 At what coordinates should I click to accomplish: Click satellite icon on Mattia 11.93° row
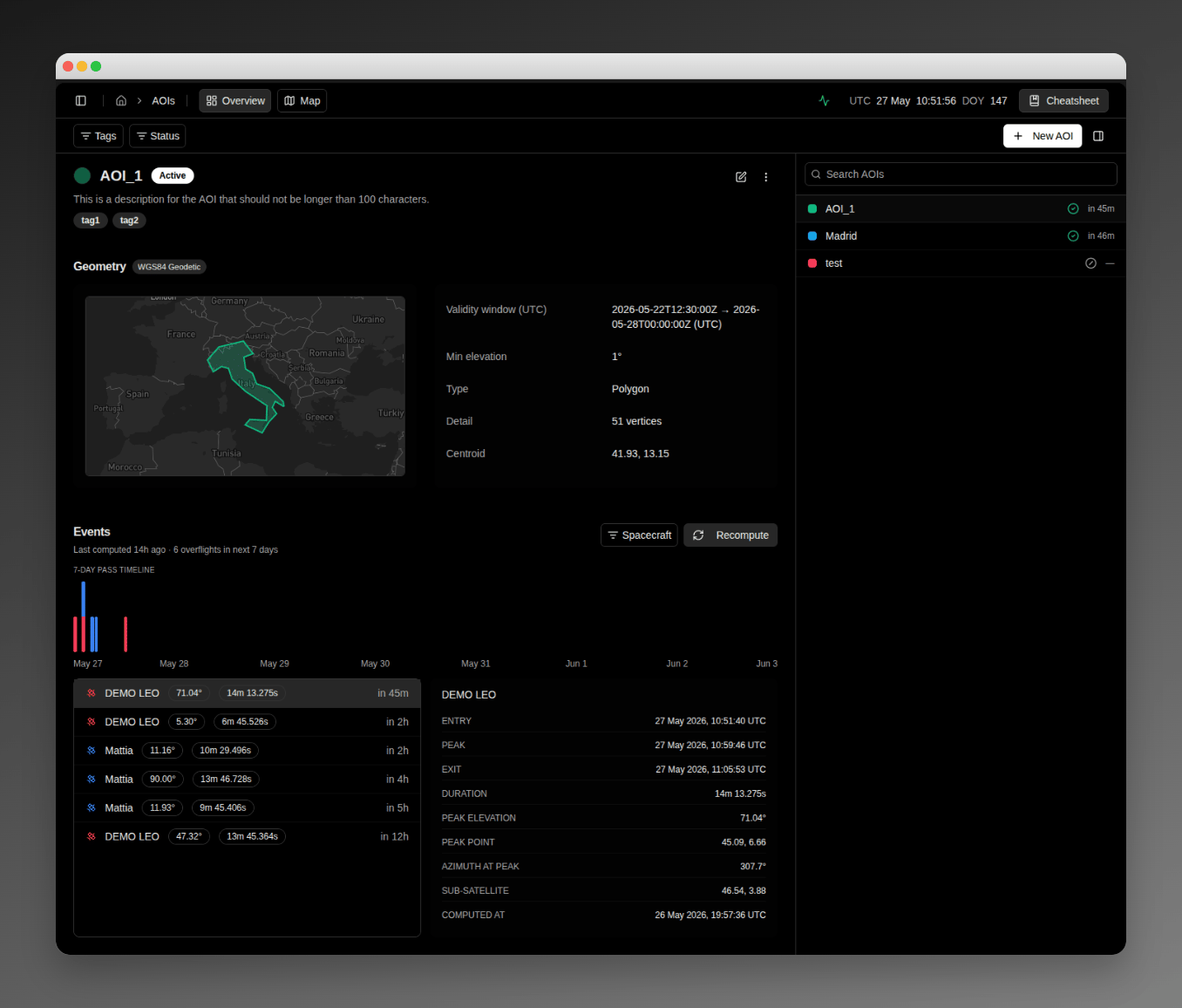92,808
